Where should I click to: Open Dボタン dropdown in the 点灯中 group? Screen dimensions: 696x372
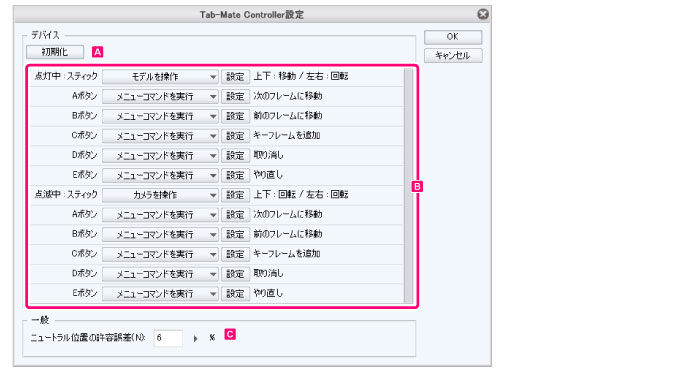(x=160, y=155)
